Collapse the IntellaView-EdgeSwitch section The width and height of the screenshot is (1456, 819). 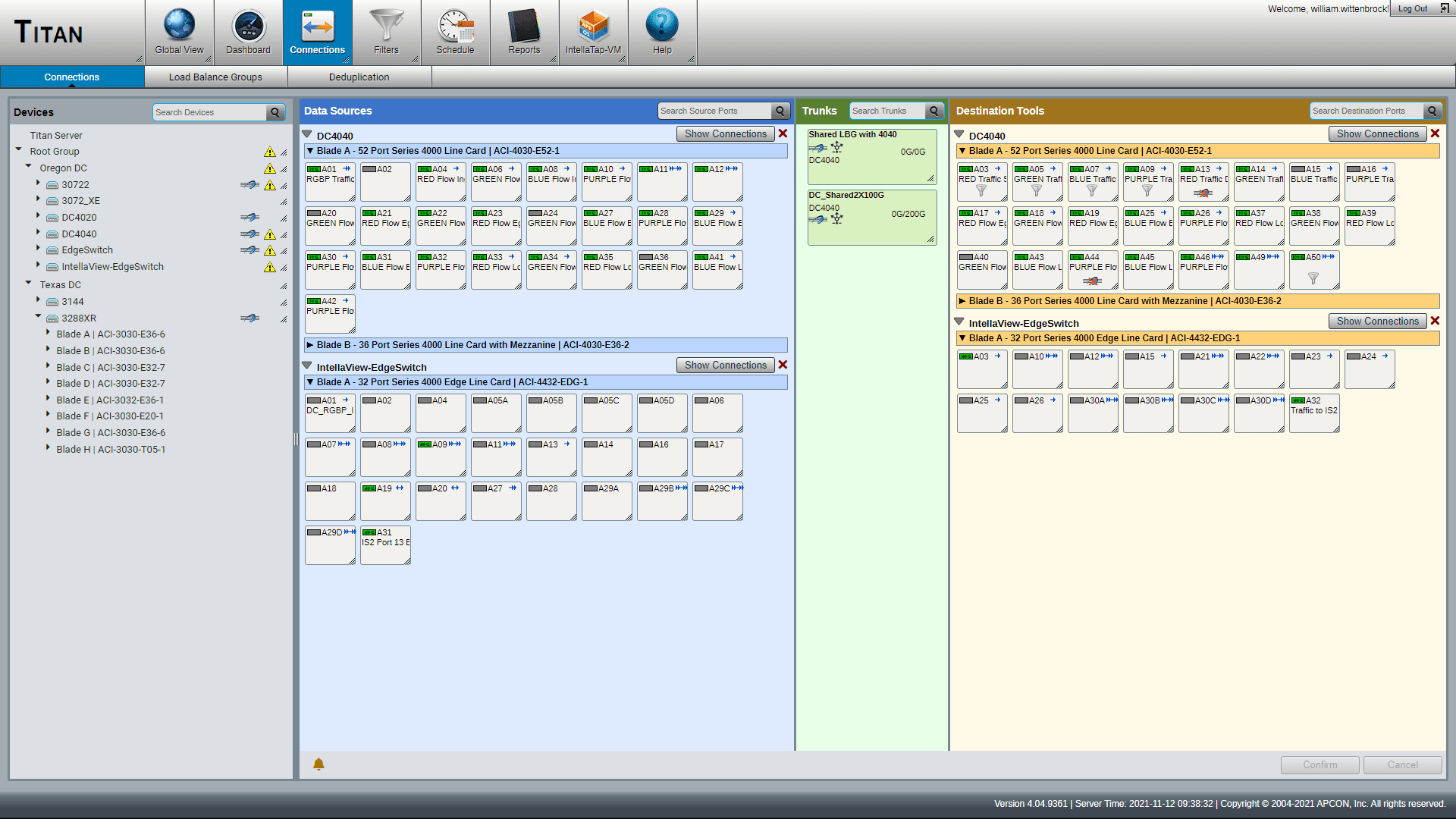pos(307,367)
